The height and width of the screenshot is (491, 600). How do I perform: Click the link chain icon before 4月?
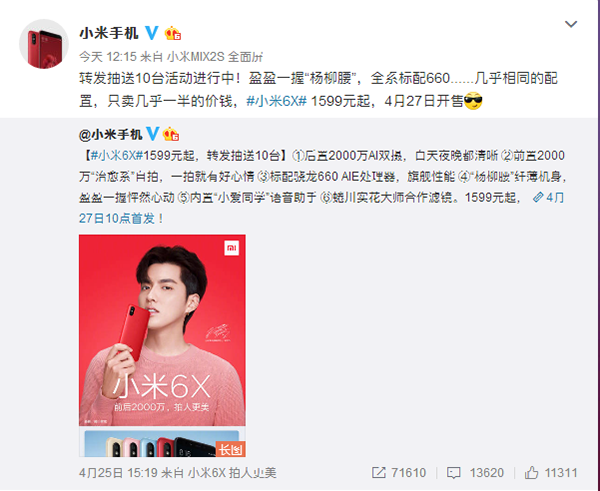(538, 197)
